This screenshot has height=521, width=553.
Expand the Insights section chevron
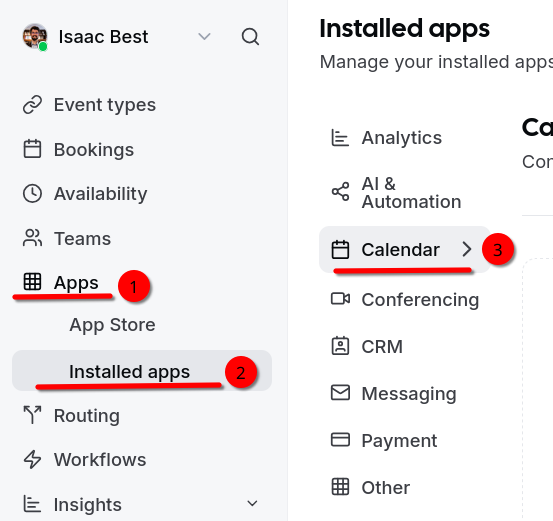[252, 504]
